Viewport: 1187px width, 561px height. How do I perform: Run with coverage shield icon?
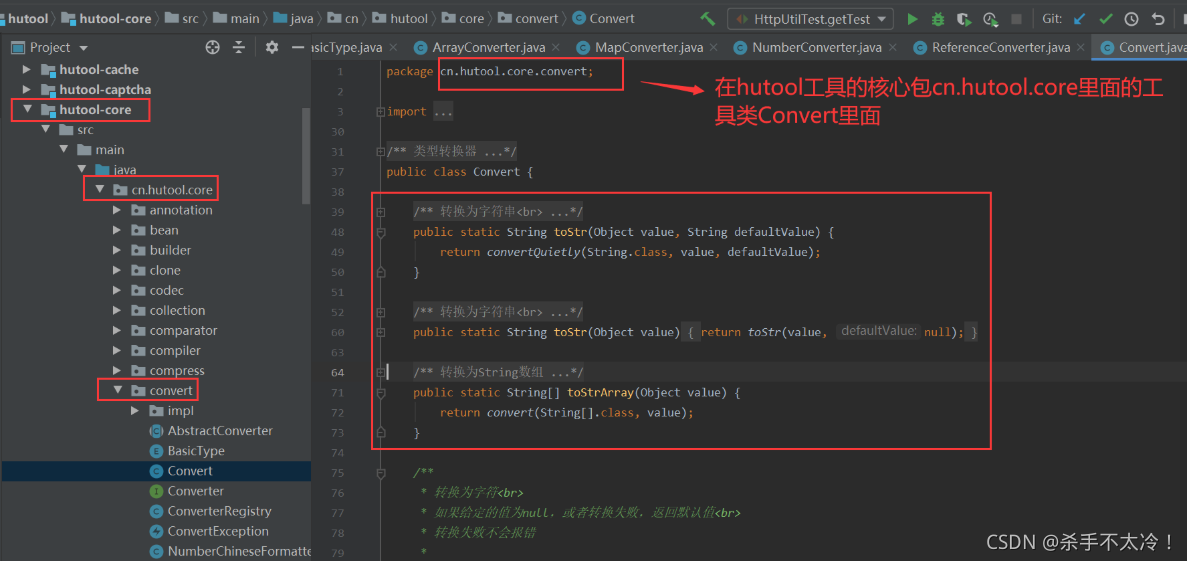coord(964,19)
